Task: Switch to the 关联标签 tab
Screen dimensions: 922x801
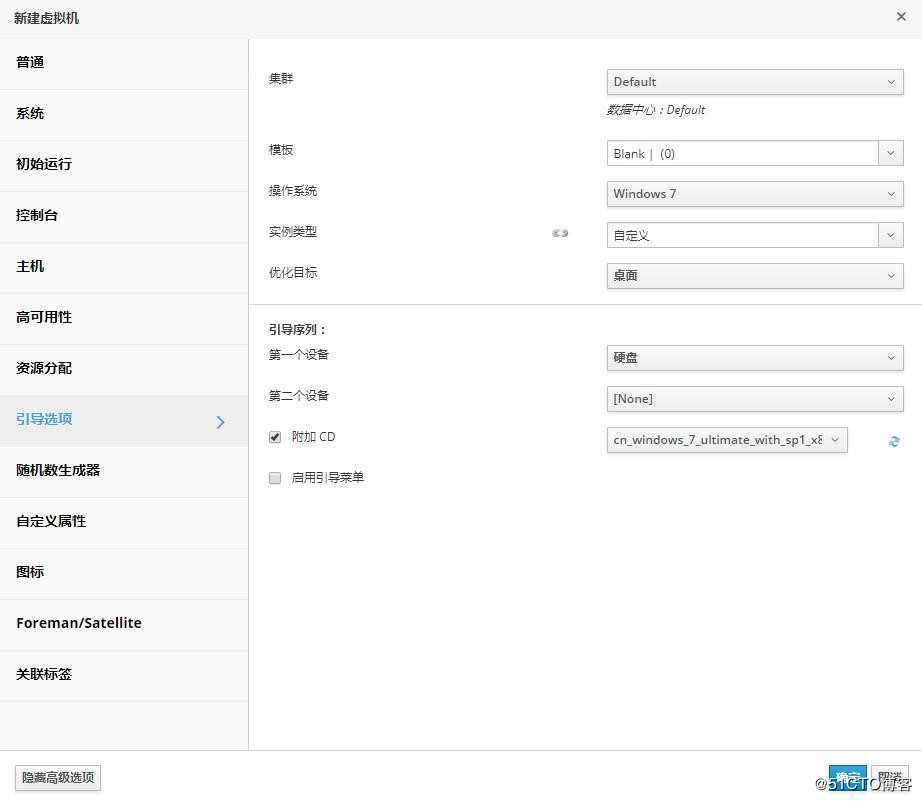Action: pyautogui.click(x=124, y=675)
